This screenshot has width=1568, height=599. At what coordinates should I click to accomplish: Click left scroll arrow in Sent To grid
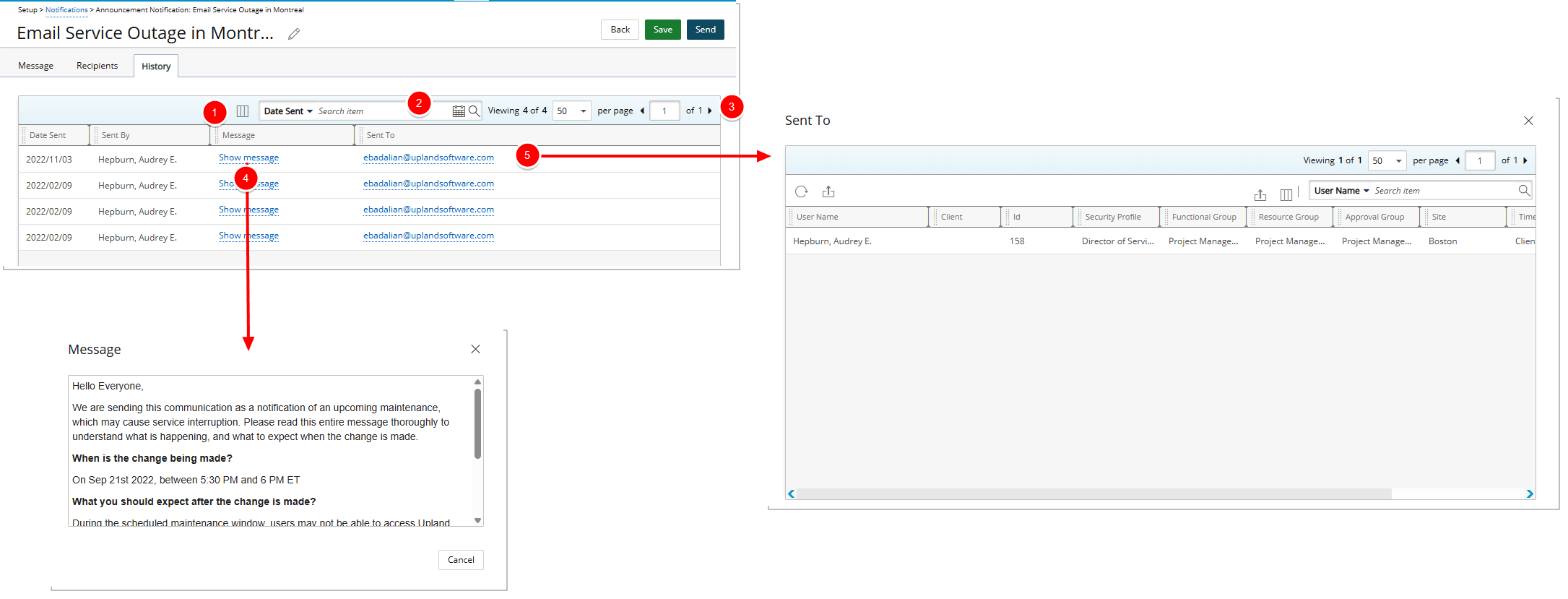(792, 494)
